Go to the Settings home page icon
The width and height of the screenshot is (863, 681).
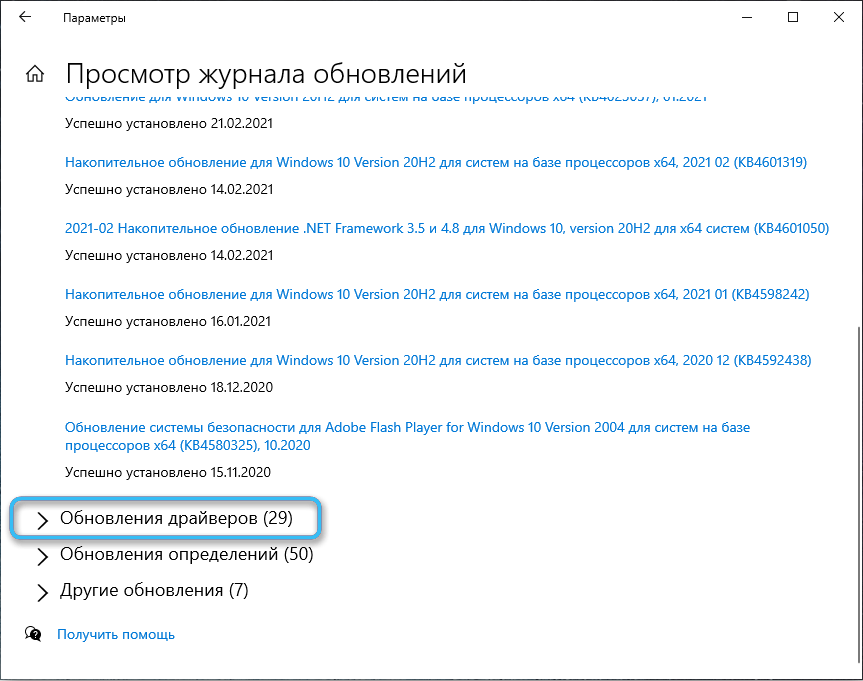[x=35, y=74]
